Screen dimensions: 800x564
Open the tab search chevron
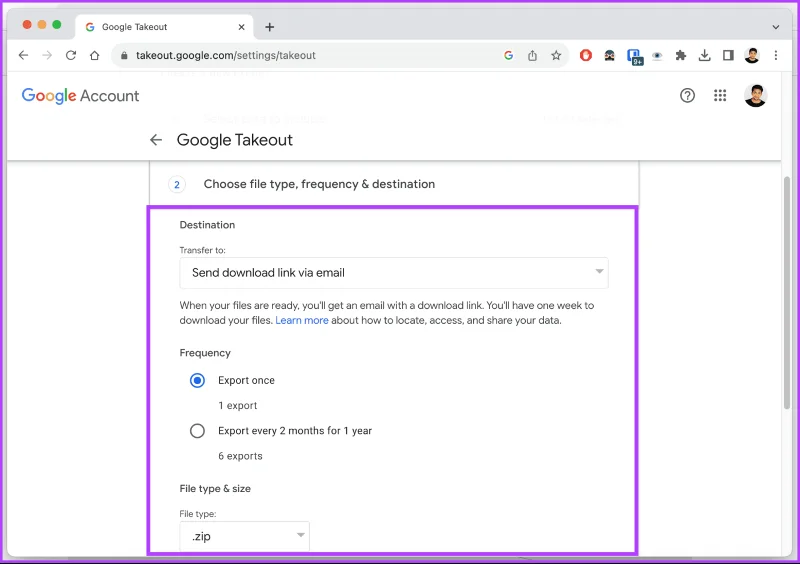point(776,27)
